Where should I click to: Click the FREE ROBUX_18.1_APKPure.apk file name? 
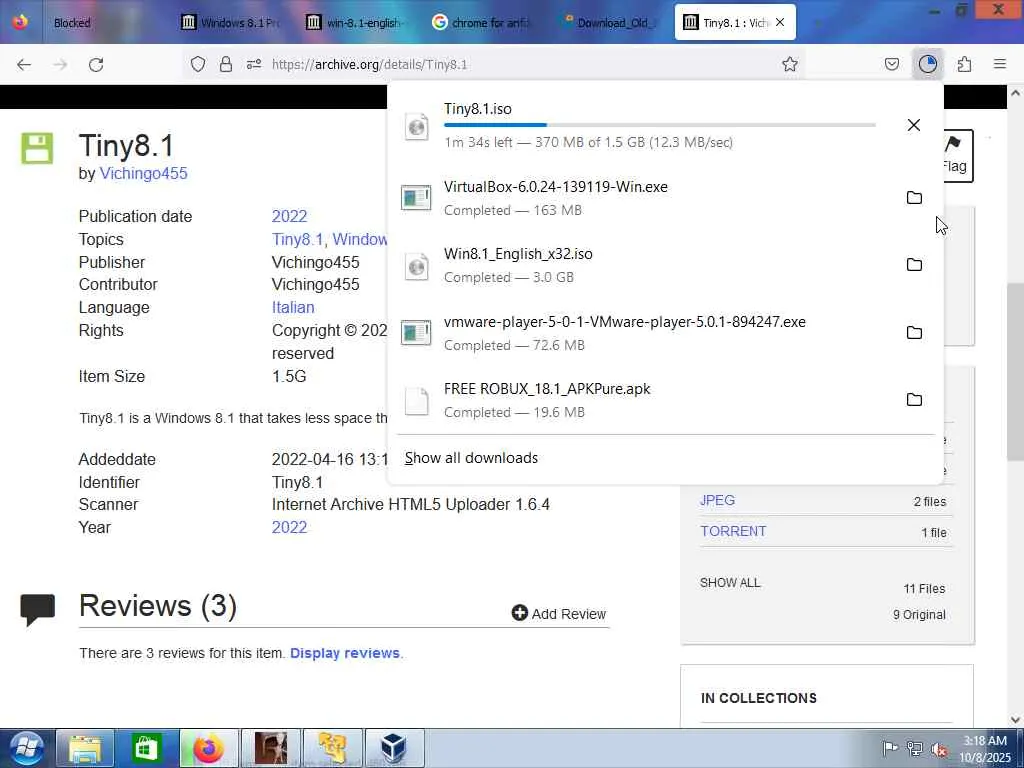[x=547, y=389]
